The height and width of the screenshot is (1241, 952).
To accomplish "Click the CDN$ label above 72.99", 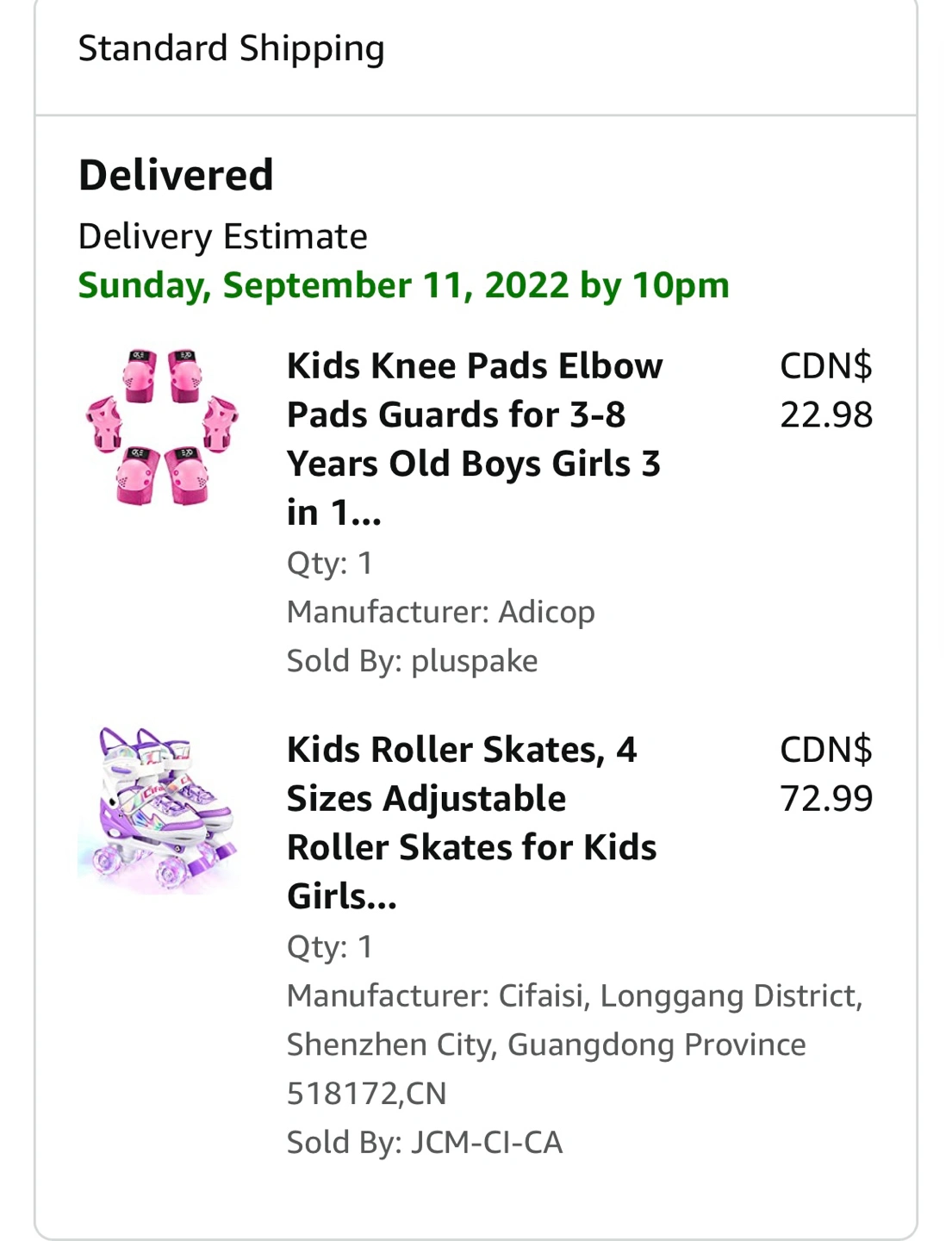I will pyautogui.click(x=825, y=750).
